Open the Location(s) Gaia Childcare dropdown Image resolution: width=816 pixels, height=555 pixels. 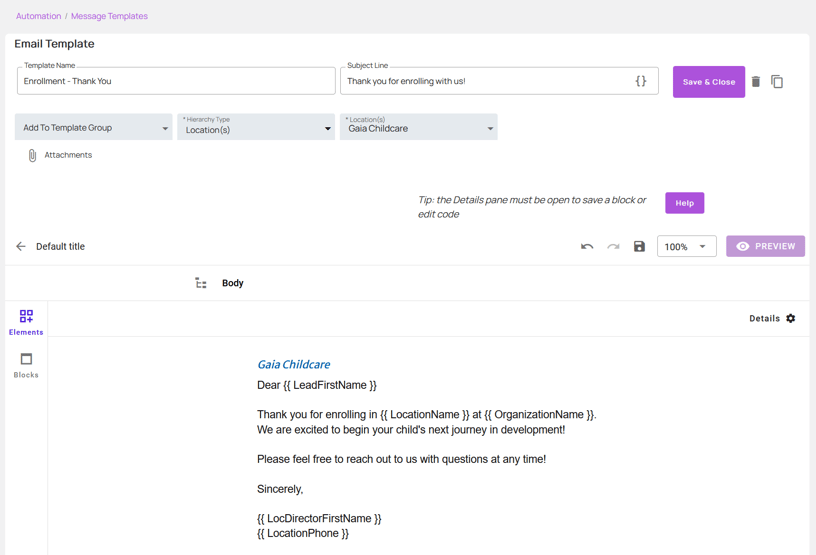(x=418, y=128)
